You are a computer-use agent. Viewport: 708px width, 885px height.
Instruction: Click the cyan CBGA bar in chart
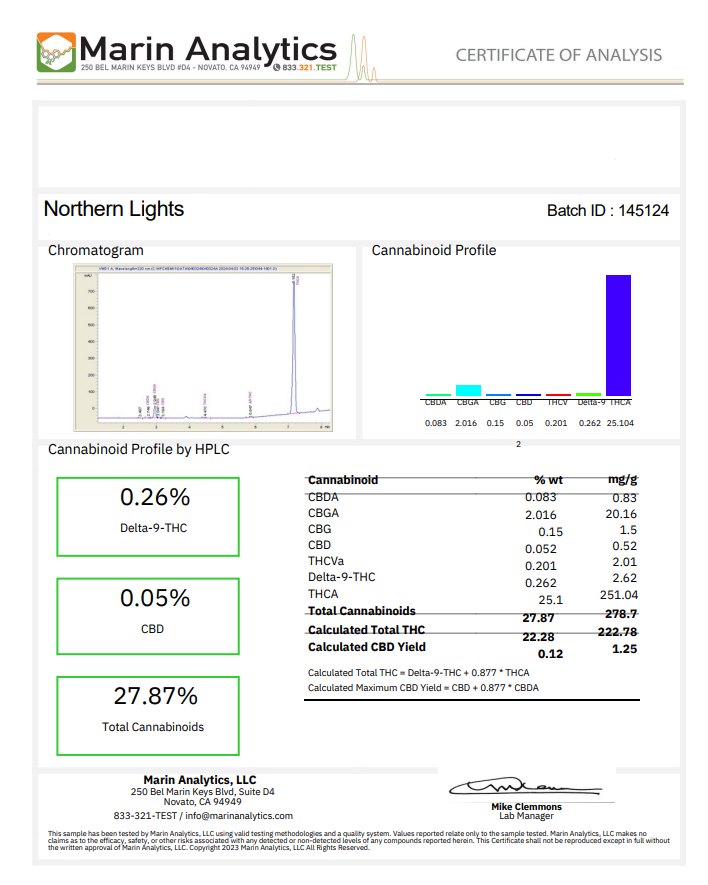coord(468,391)
